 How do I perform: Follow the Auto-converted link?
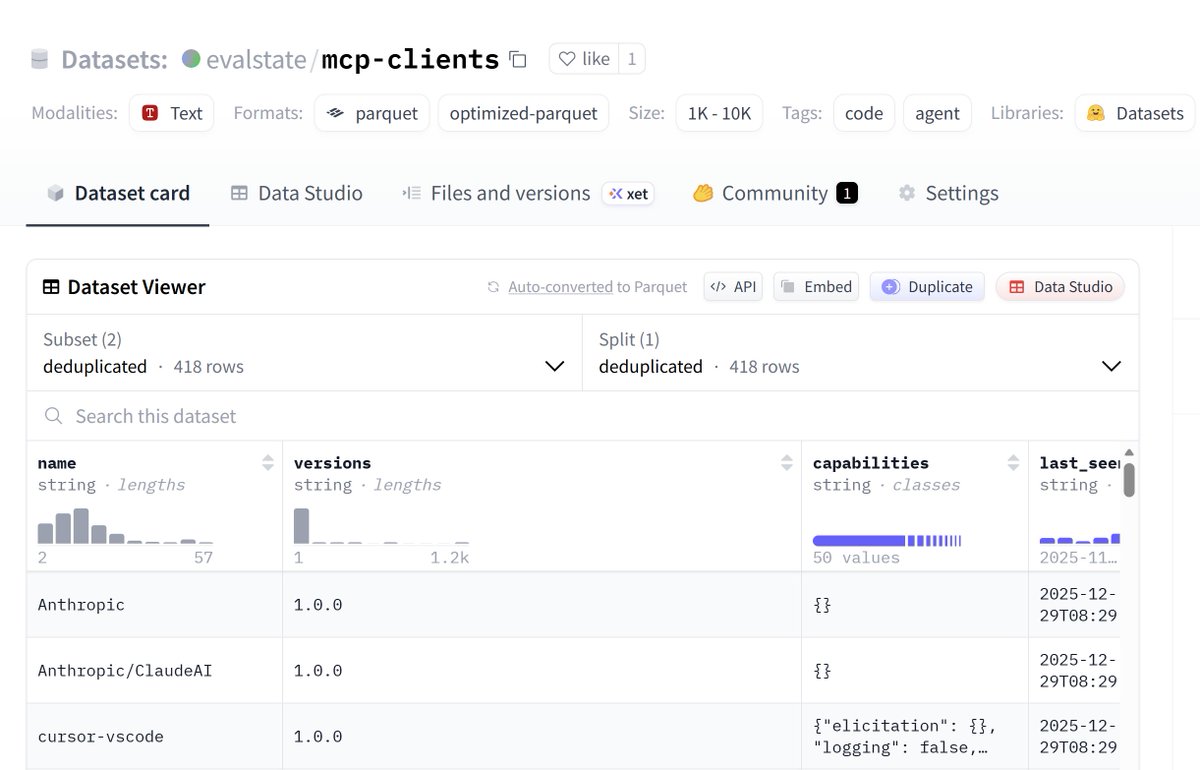pos(560,287)
